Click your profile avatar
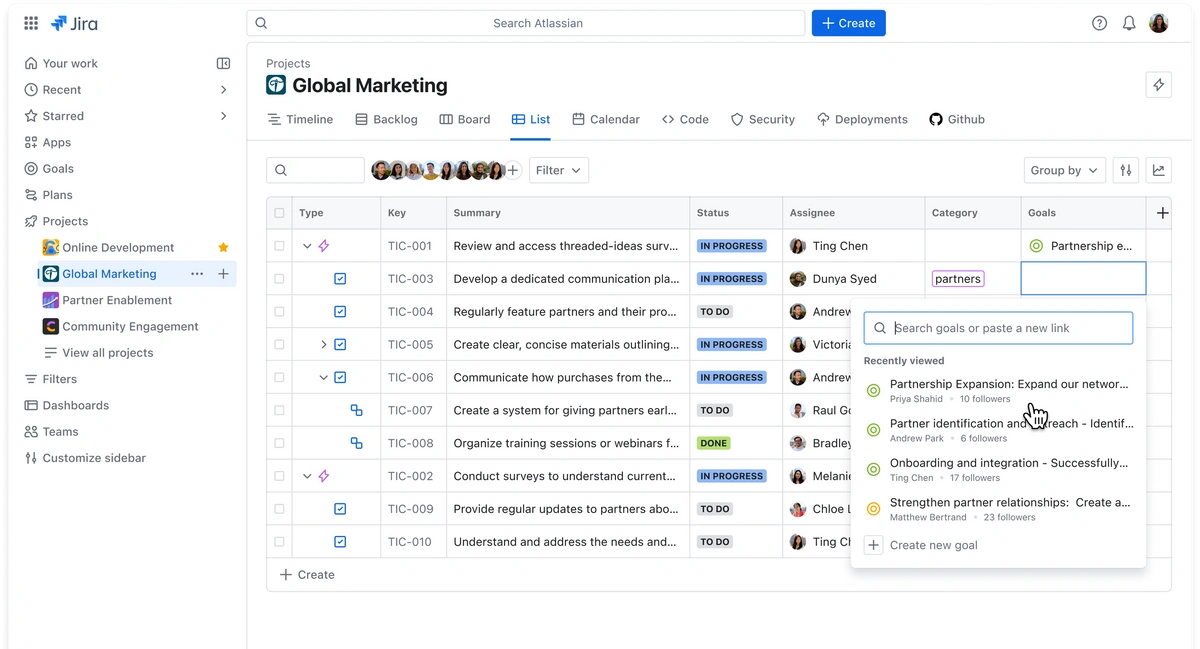The image size is (1200, 649). coord(1158,22)
